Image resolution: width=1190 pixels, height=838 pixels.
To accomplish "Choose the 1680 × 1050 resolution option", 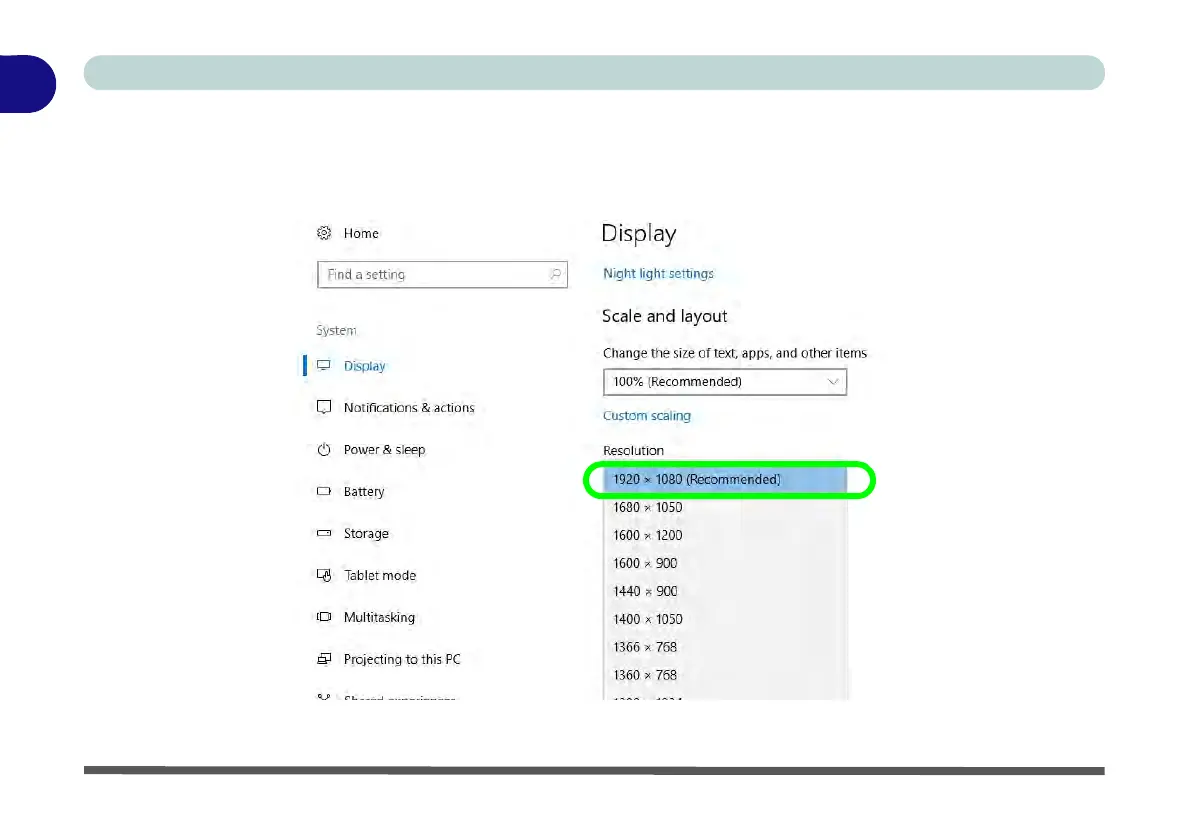I will click(648, 508).
